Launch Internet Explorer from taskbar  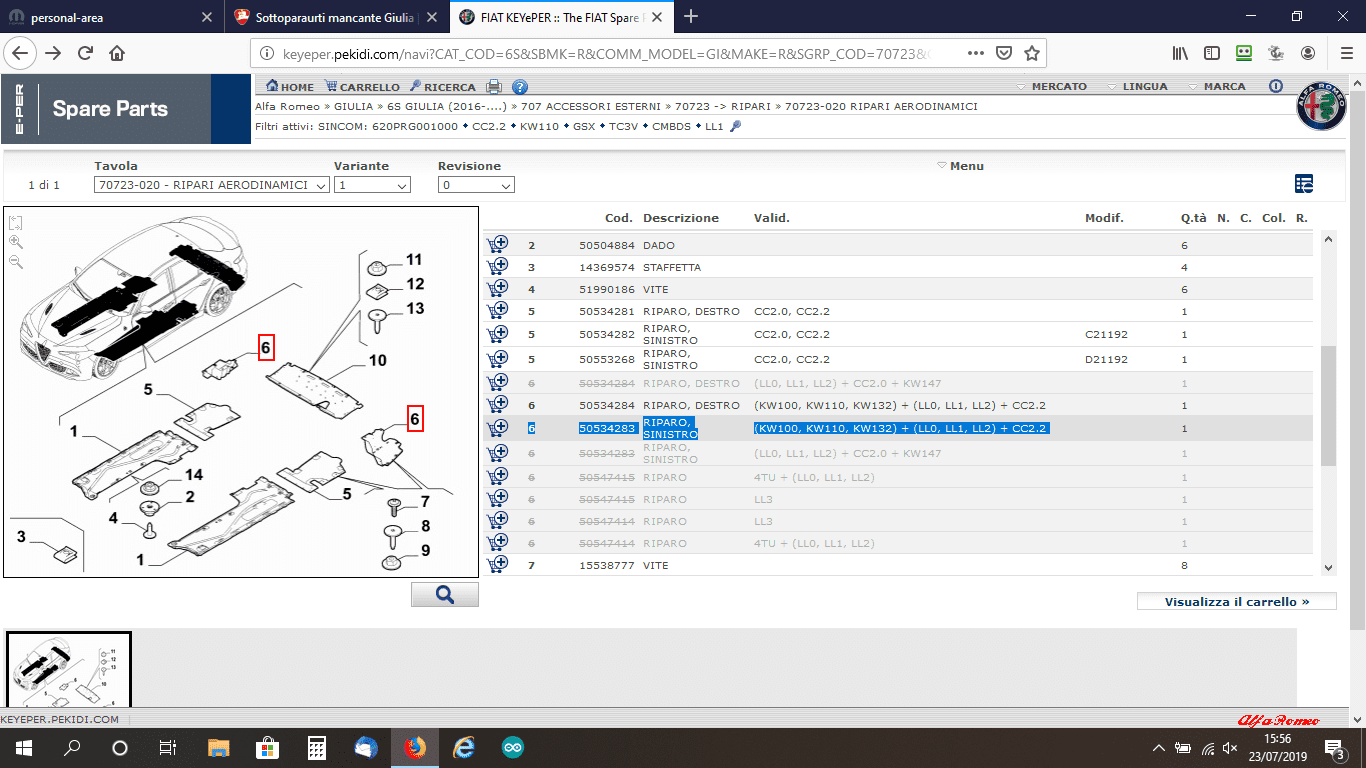(x=463, y=747)
